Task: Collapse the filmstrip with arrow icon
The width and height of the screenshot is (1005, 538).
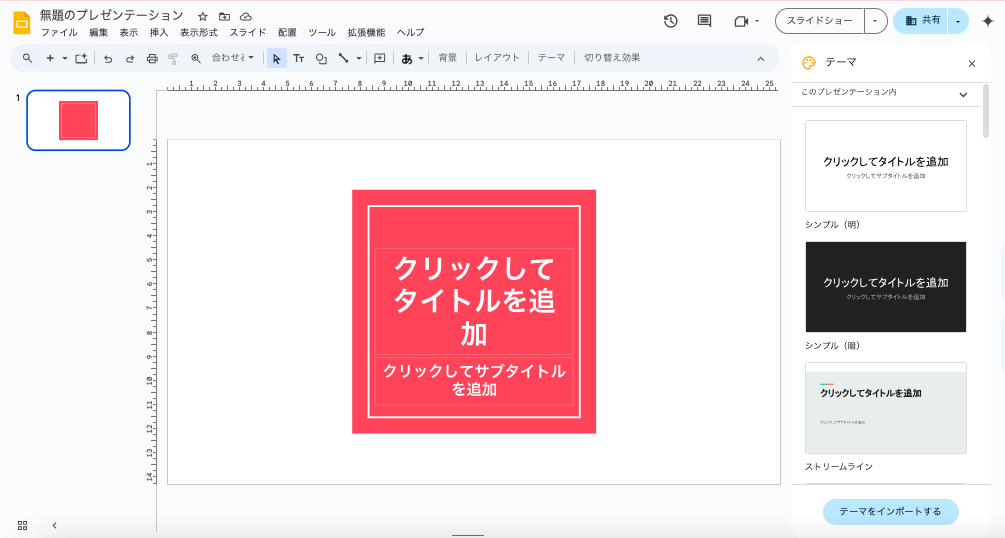Action: coord(54,525)
